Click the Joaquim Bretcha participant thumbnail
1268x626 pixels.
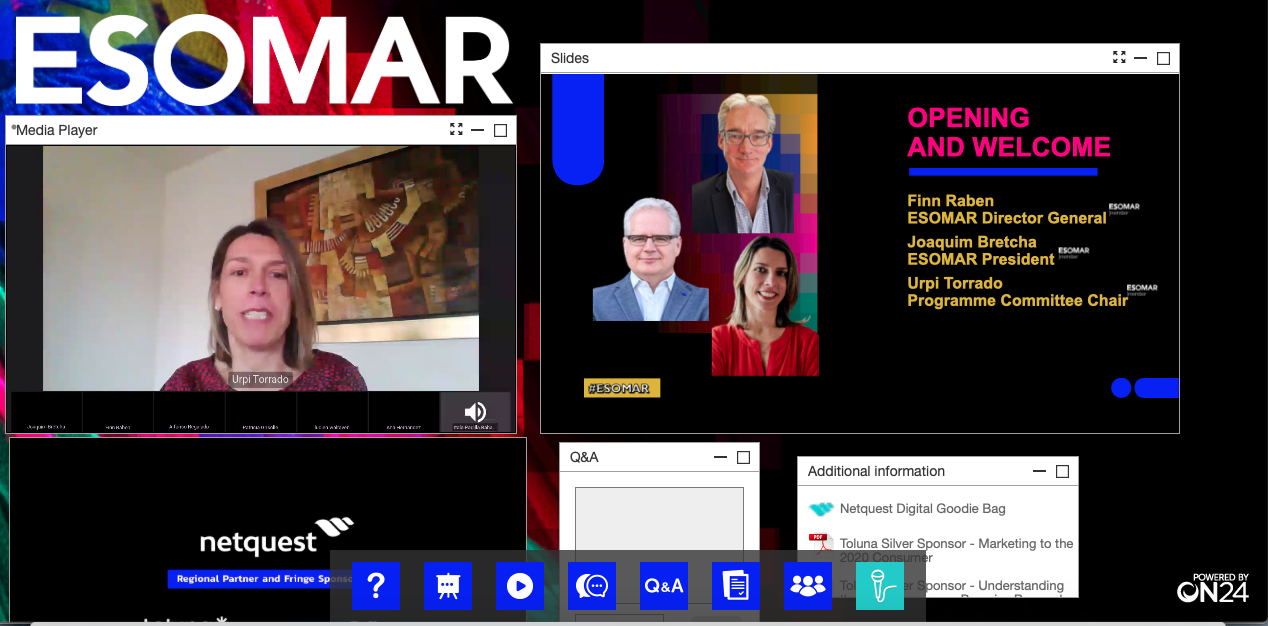[46, 412]
